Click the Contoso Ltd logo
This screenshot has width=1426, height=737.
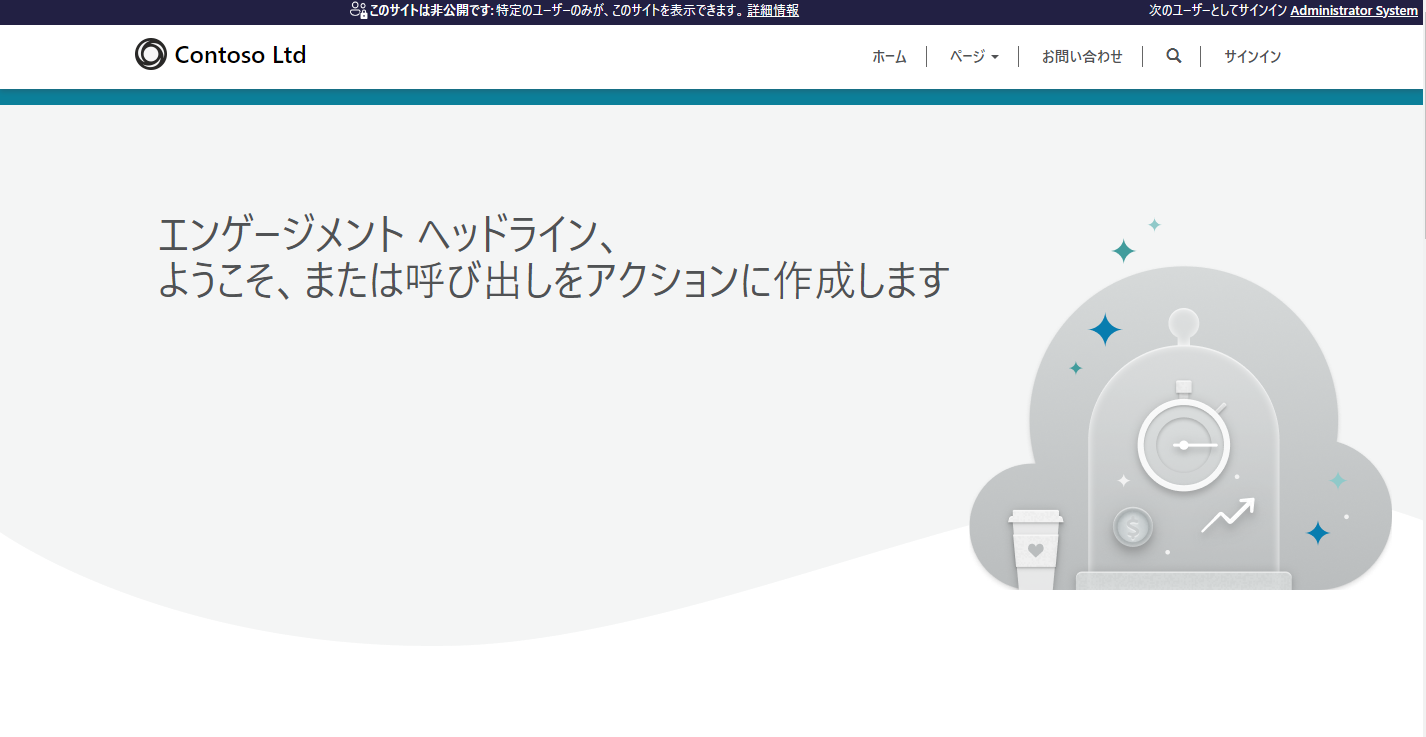click(x=220, y=55)
